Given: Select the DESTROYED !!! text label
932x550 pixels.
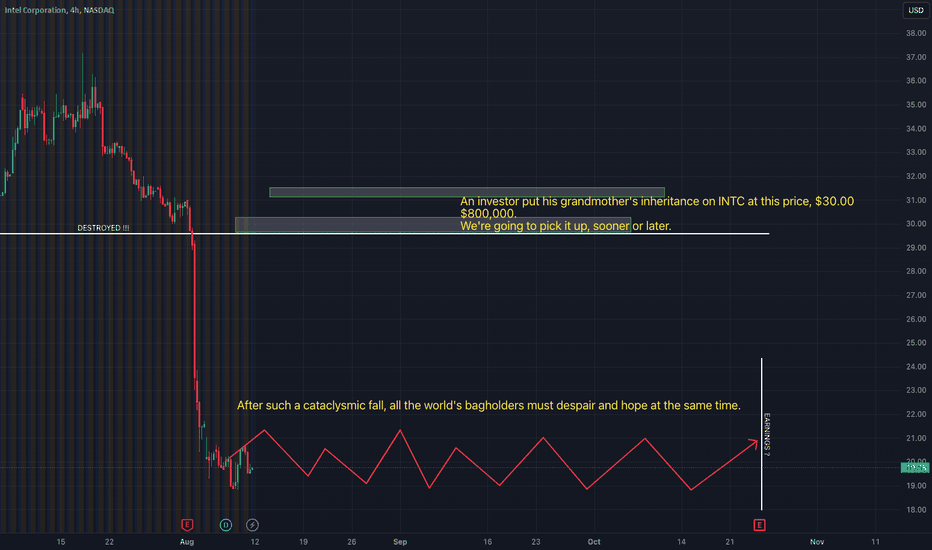Looking at the screenshot, I should 103,228.
